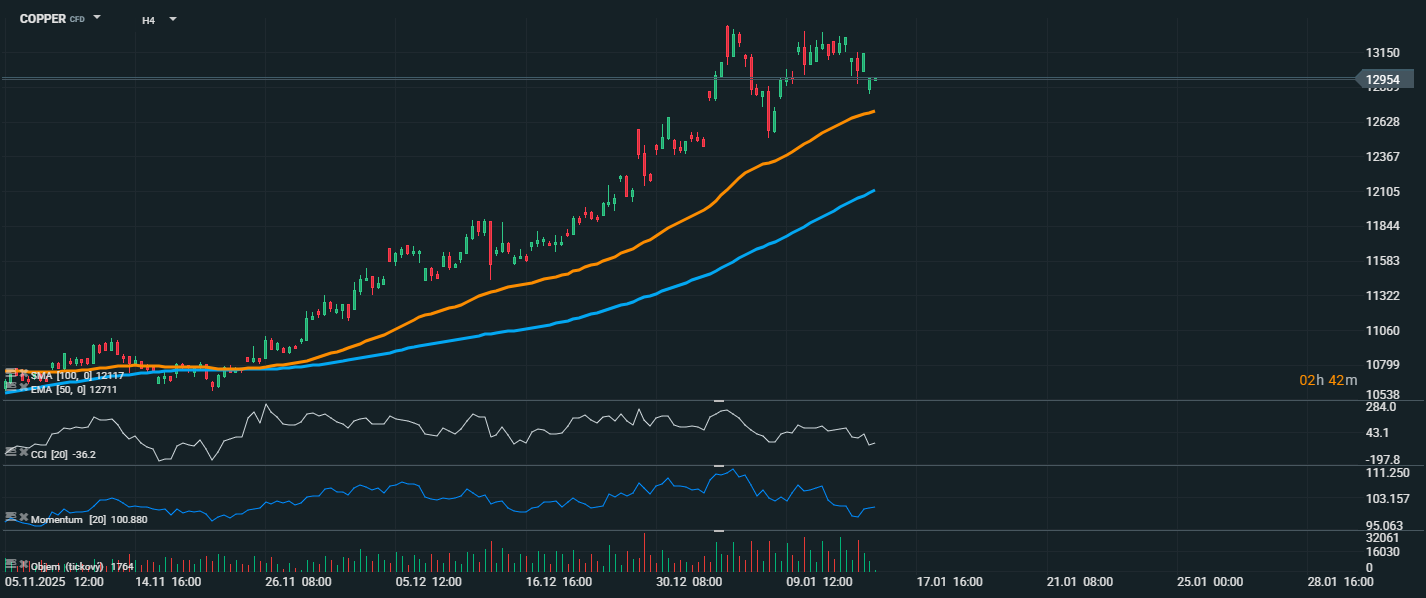Viewport: 1426px width, 598px height.
Task: Click the COPPER symbol name
Action: [43, 18]
